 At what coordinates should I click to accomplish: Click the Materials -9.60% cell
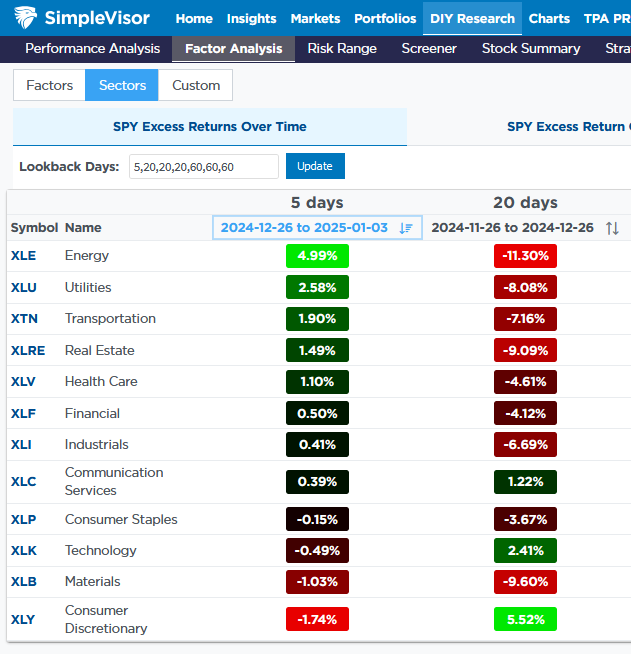(525, 581)
